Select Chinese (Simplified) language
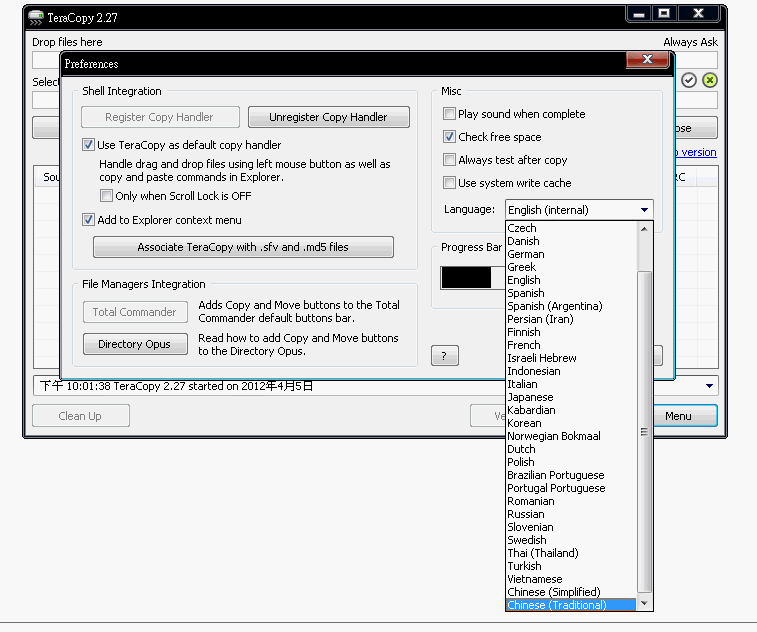Screen dimensions: 757x632 [571, 593]
